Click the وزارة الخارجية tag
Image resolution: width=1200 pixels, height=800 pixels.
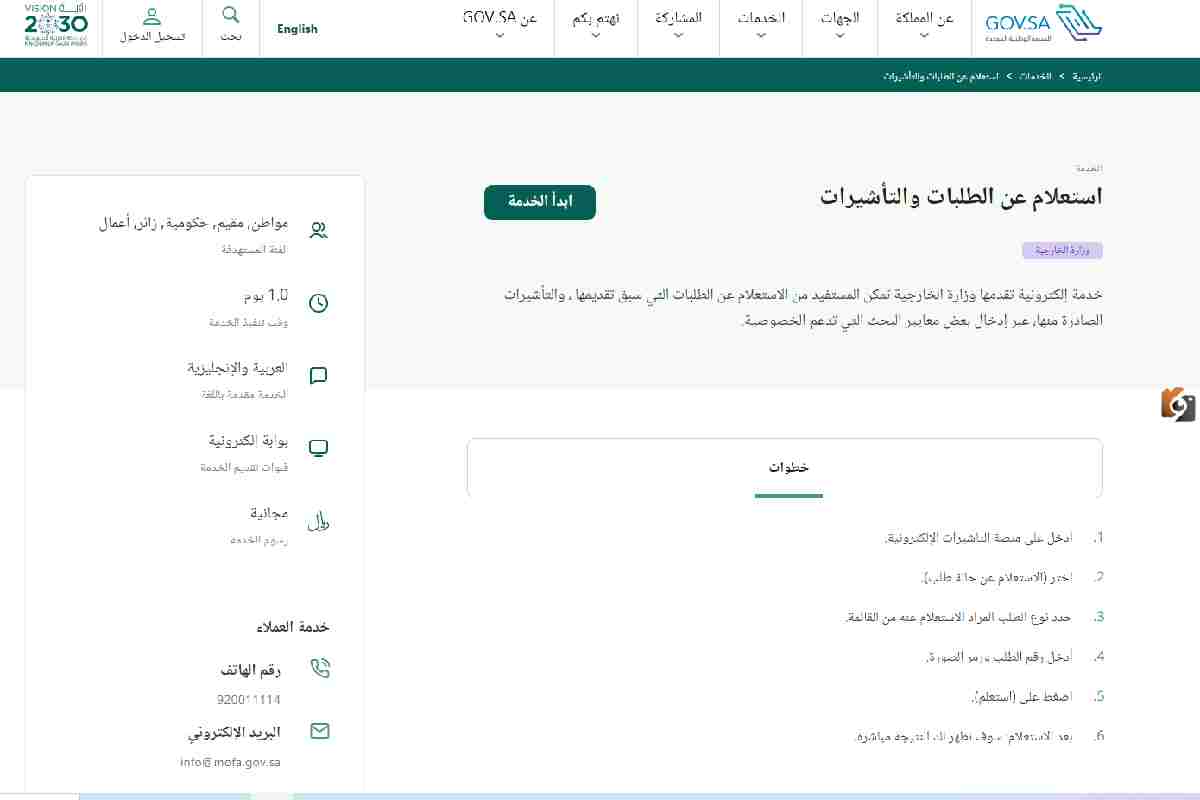tap(1062, 250)
